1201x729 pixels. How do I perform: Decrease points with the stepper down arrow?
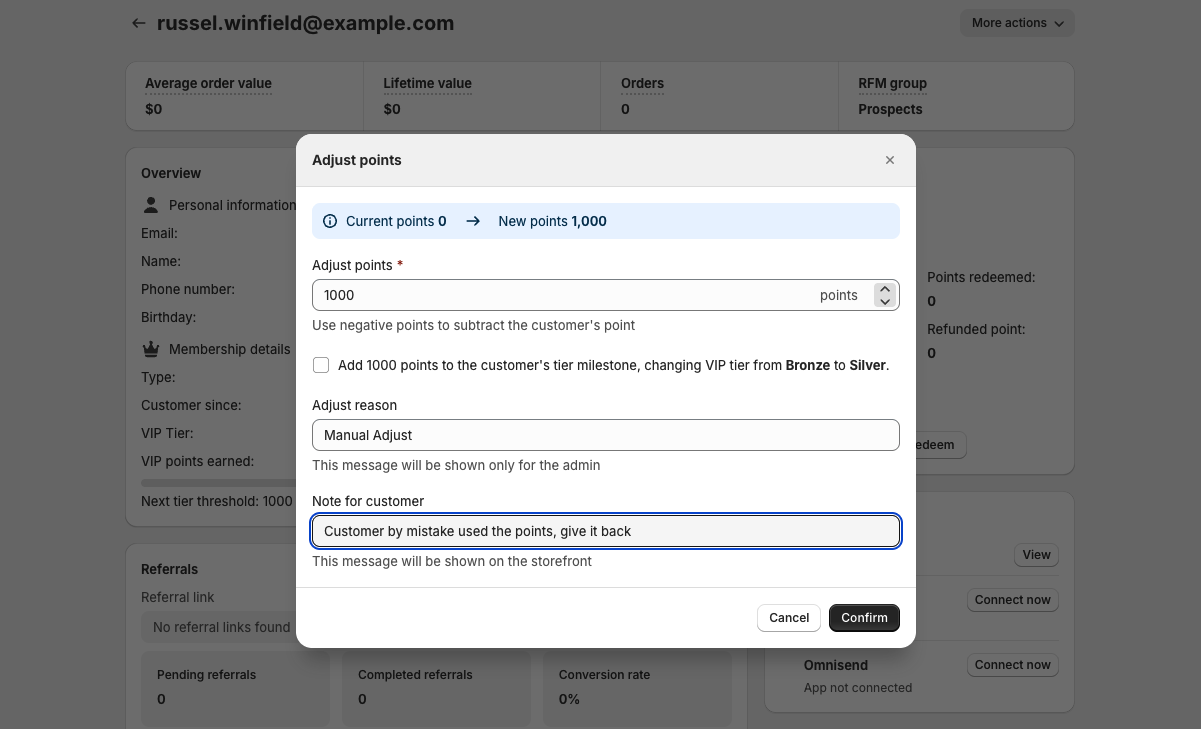pos(884,301)
